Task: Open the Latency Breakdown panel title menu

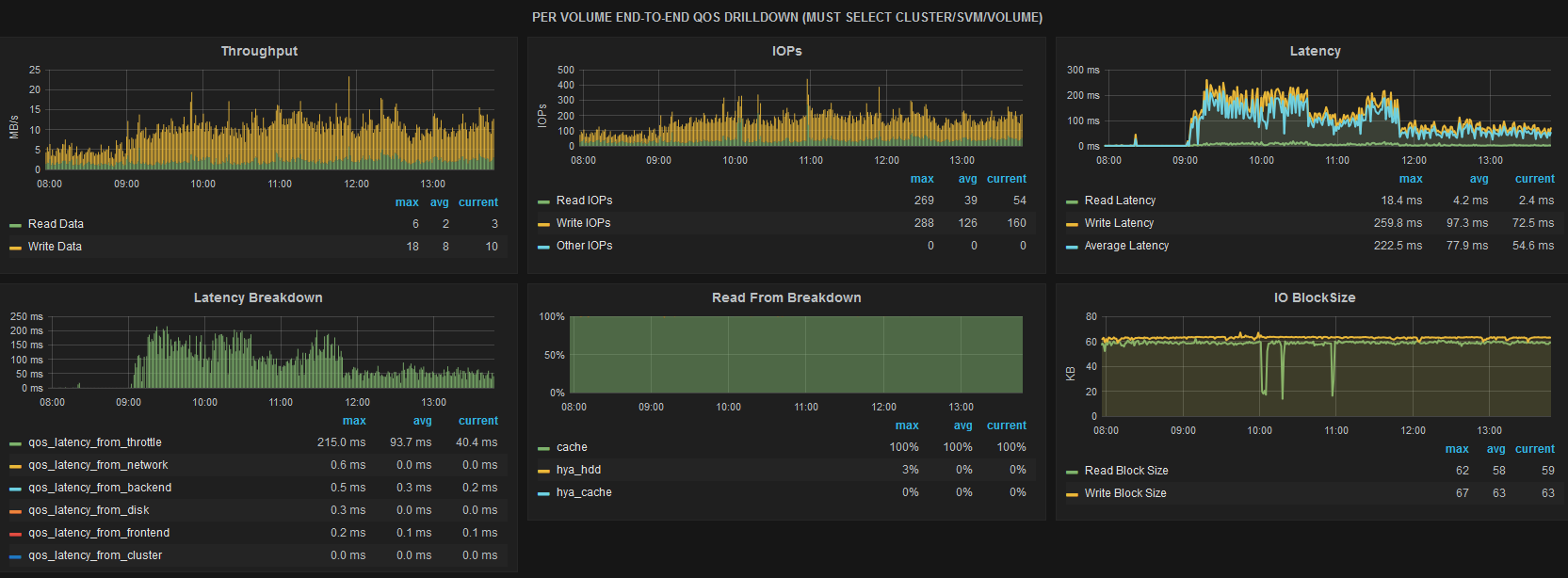Action: tap(258, 297)
